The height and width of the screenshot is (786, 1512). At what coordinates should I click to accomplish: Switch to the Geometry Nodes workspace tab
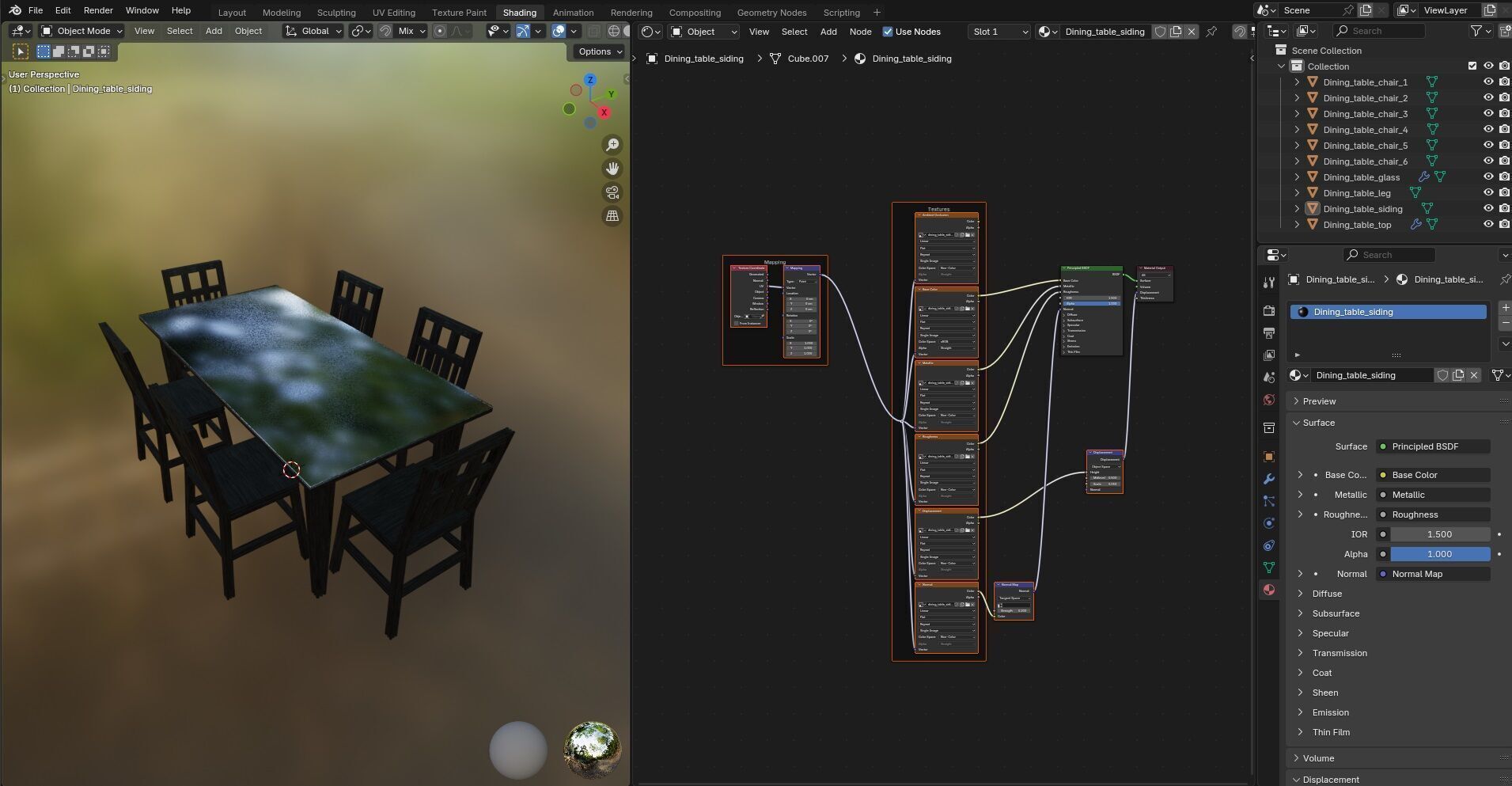click(x=771, y=13)
